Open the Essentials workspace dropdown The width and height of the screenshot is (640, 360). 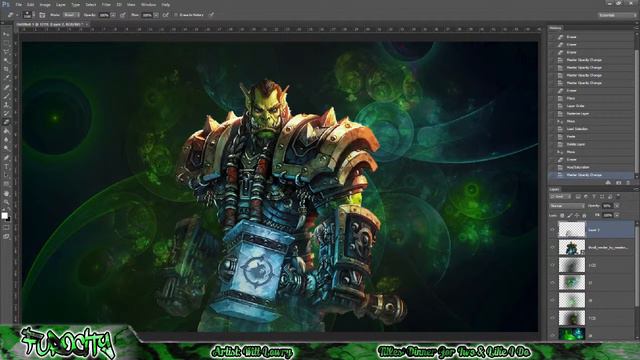pos(617,15)
